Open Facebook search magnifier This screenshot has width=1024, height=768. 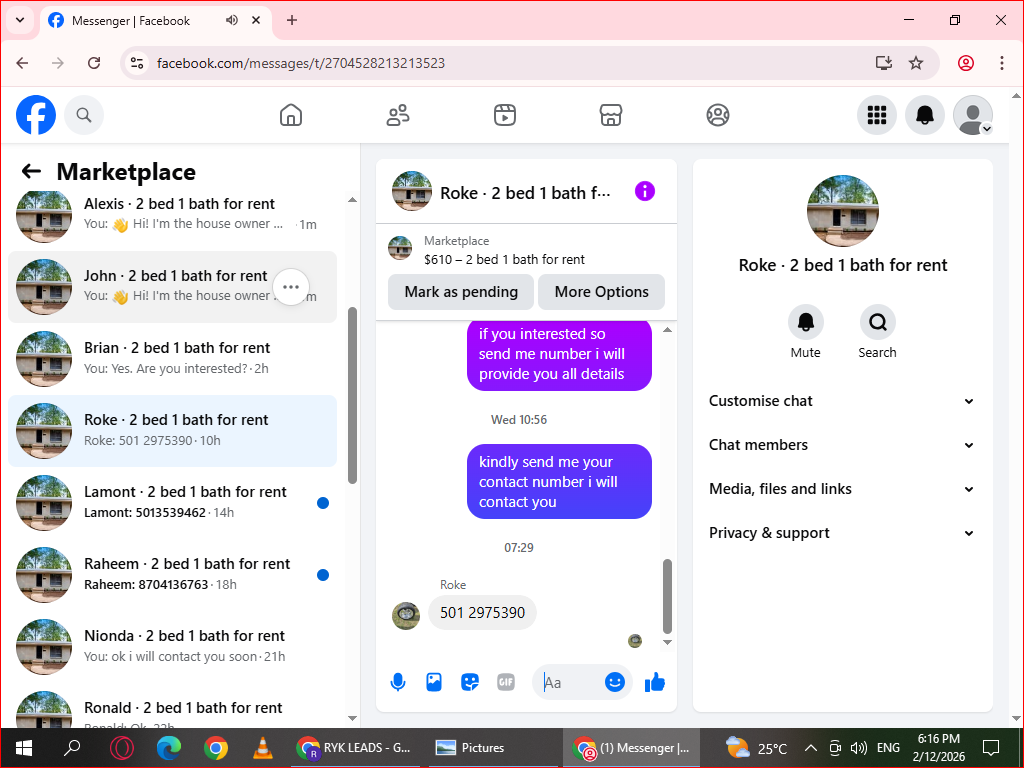[x=84, y=115]
